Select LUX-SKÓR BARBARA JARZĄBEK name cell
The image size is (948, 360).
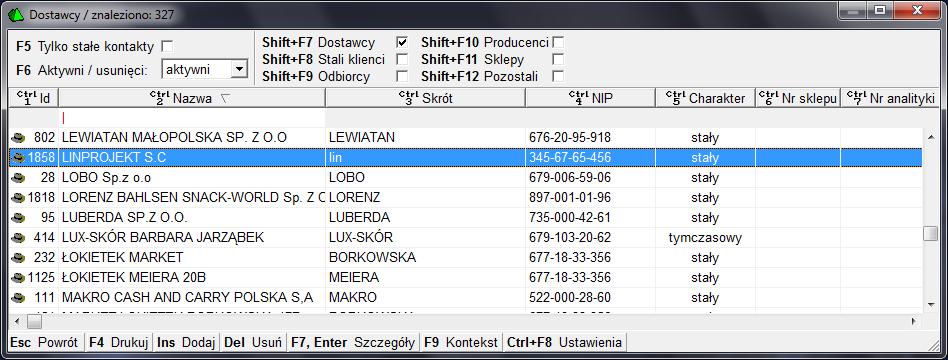click(192, 238)
